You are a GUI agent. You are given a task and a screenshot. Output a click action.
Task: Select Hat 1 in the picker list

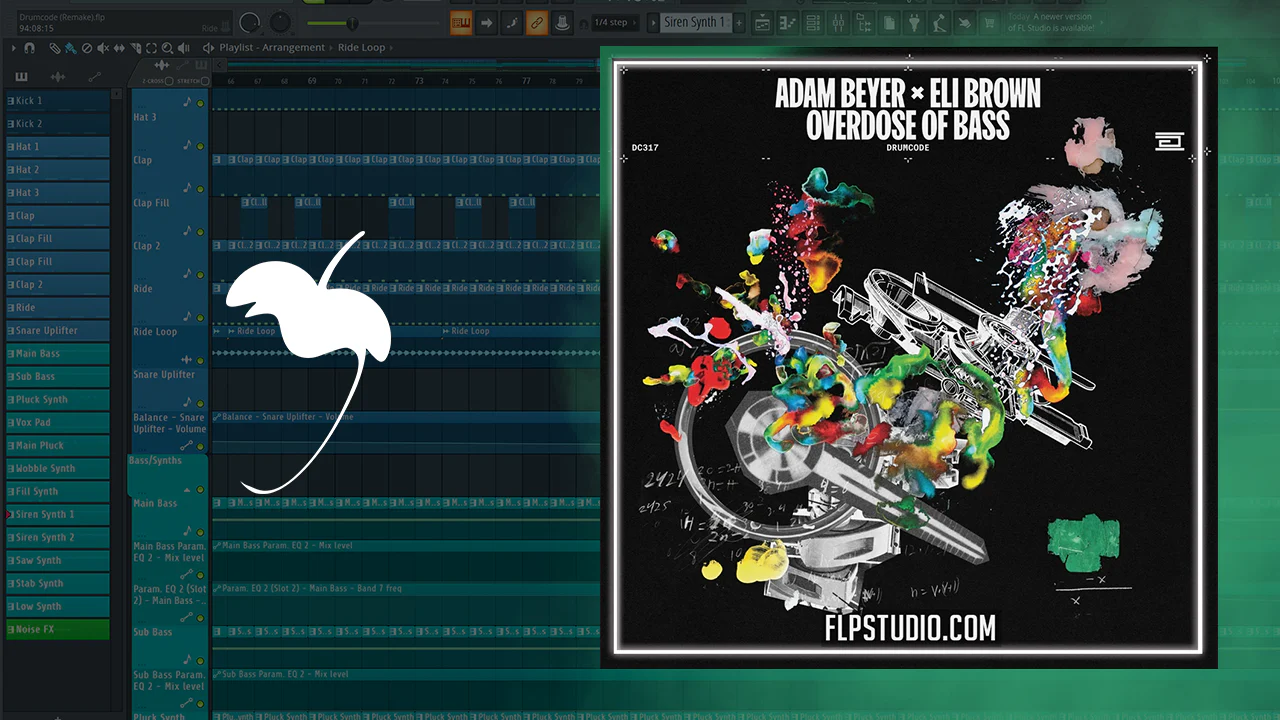(58, 147)
